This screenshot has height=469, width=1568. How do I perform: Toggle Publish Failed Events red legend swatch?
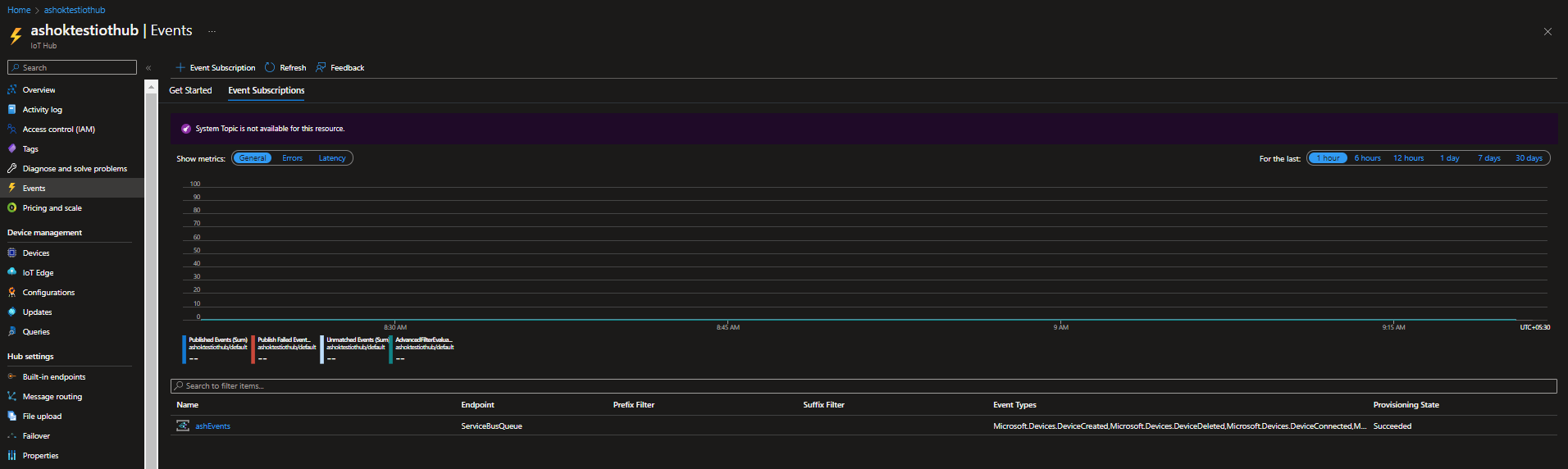tap(253, 349)
